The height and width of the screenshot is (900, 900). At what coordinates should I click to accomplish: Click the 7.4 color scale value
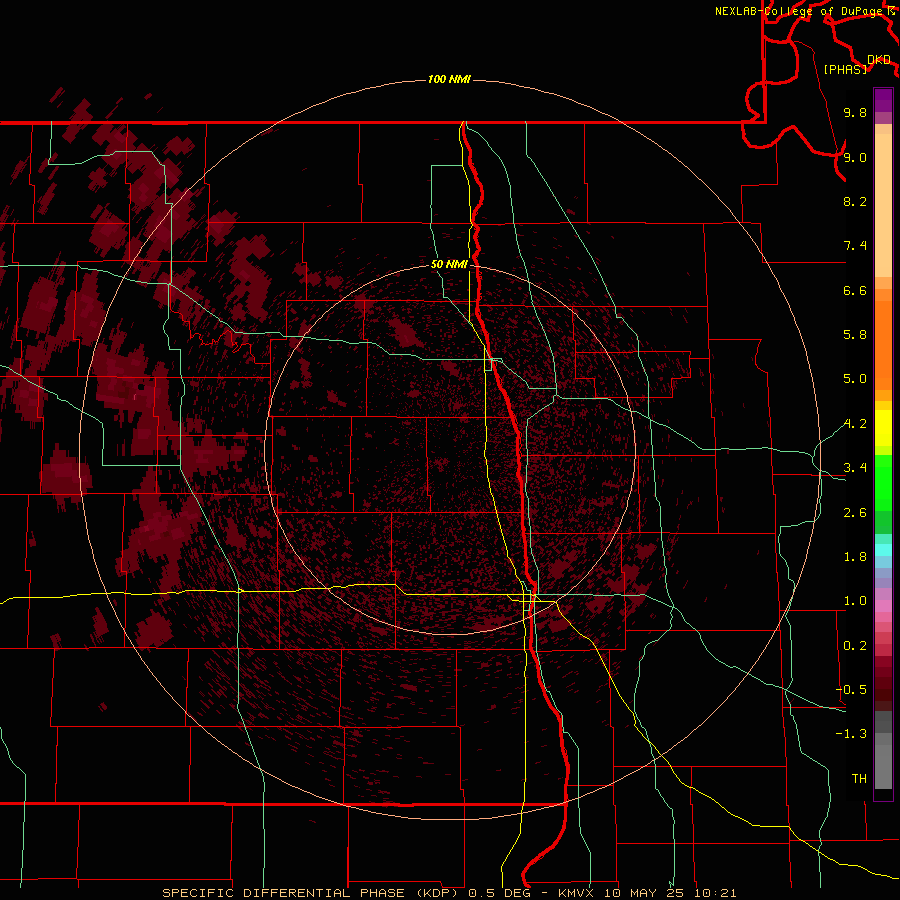(855, 246)
